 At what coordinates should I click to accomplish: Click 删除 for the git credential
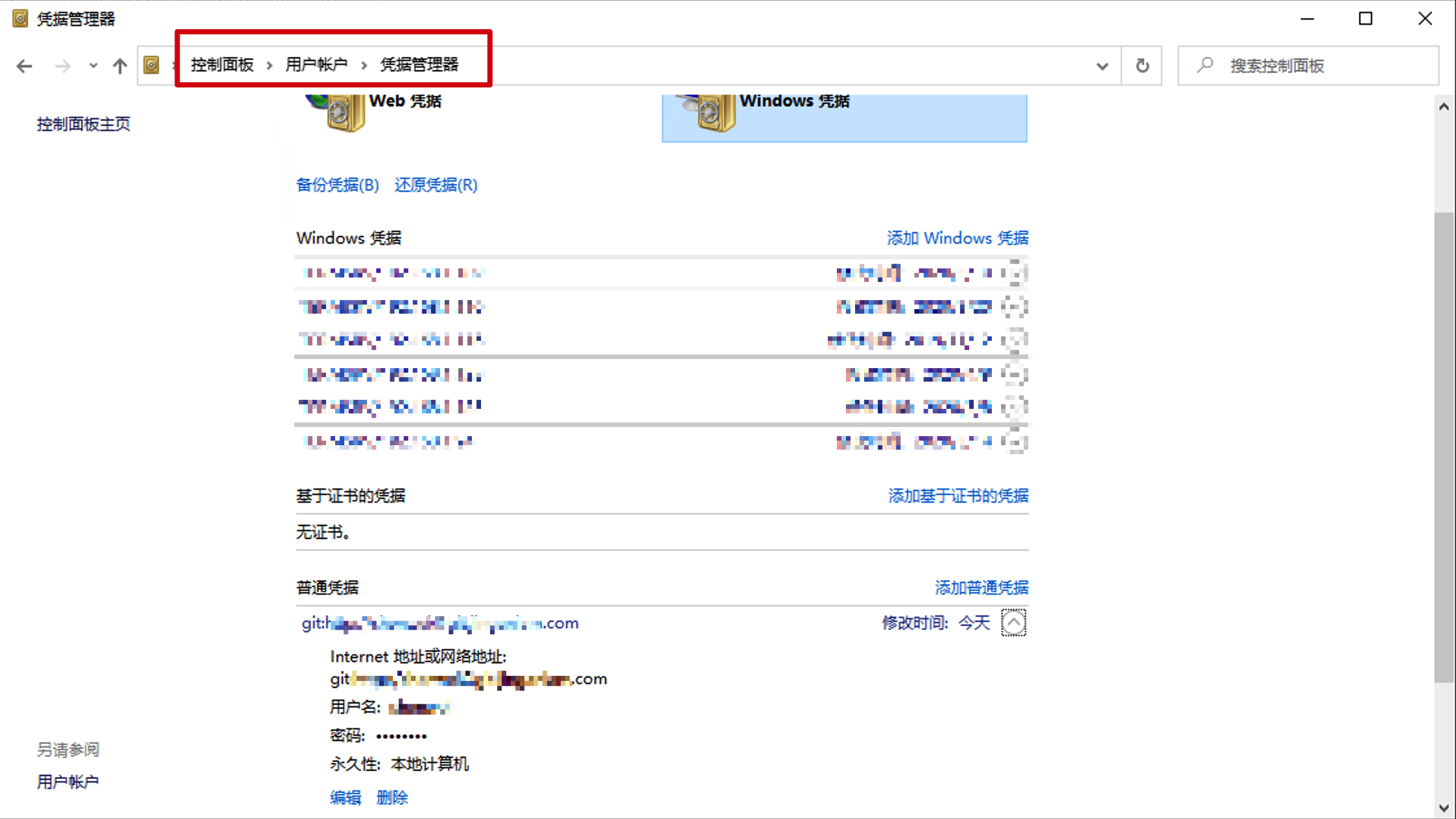tap(392, 798)
